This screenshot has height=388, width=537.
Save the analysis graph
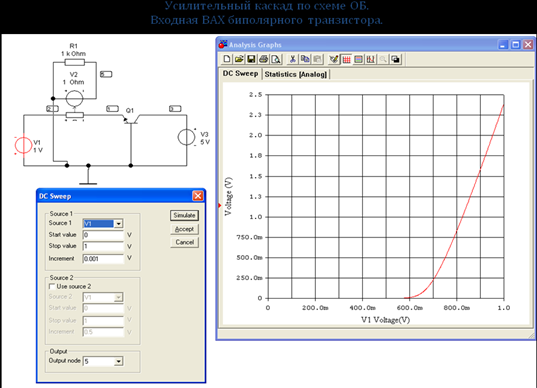[x=251, y=59]
